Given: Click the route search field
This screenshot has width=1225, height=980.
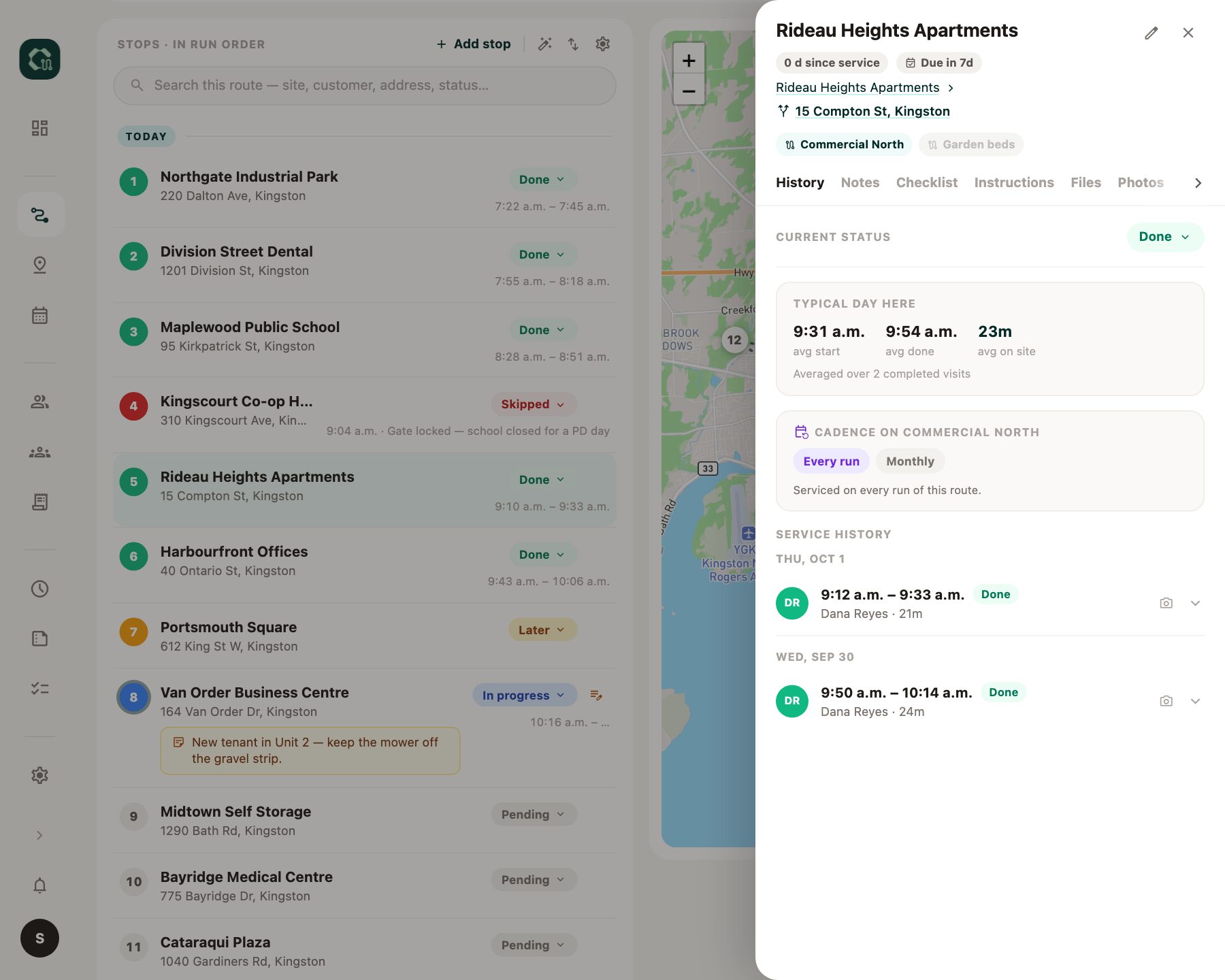Looking at the screenshot, I should point(365,86).
